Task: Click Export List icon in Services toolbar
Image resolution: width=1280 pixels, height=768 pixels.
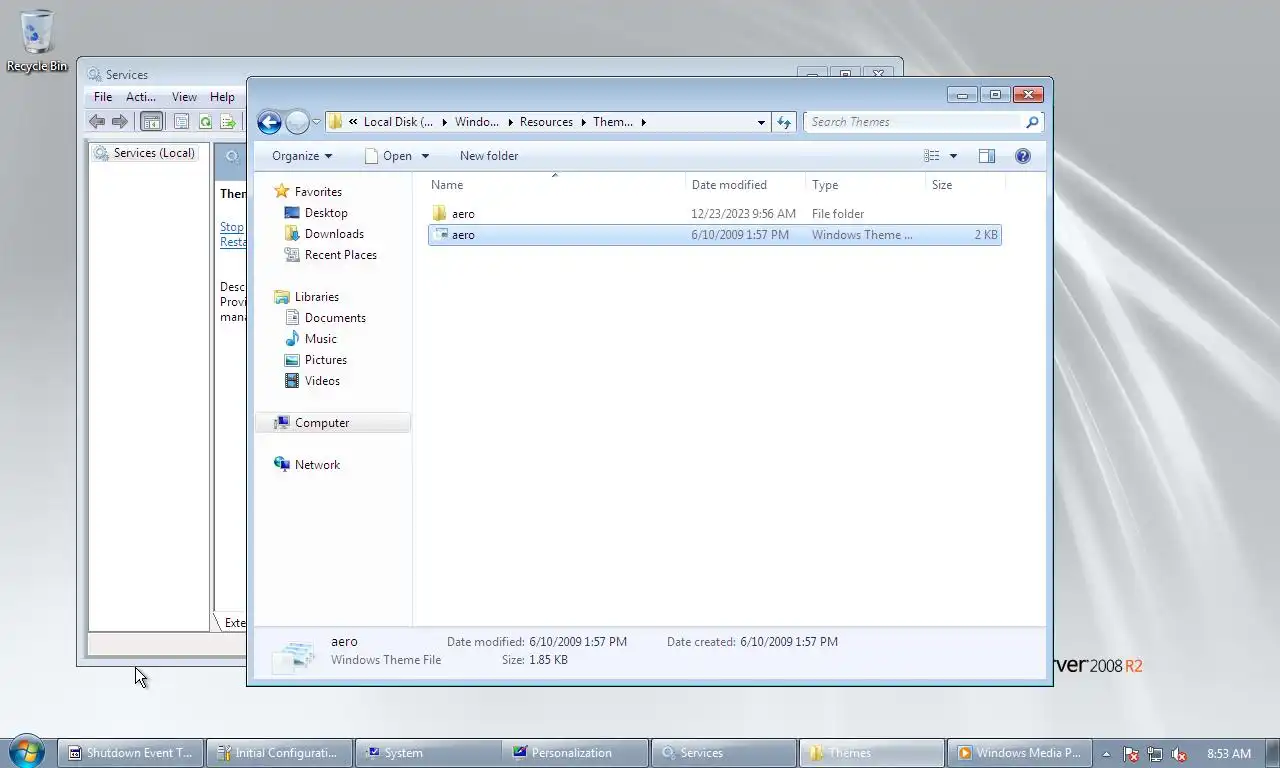Action: point(228,122)
